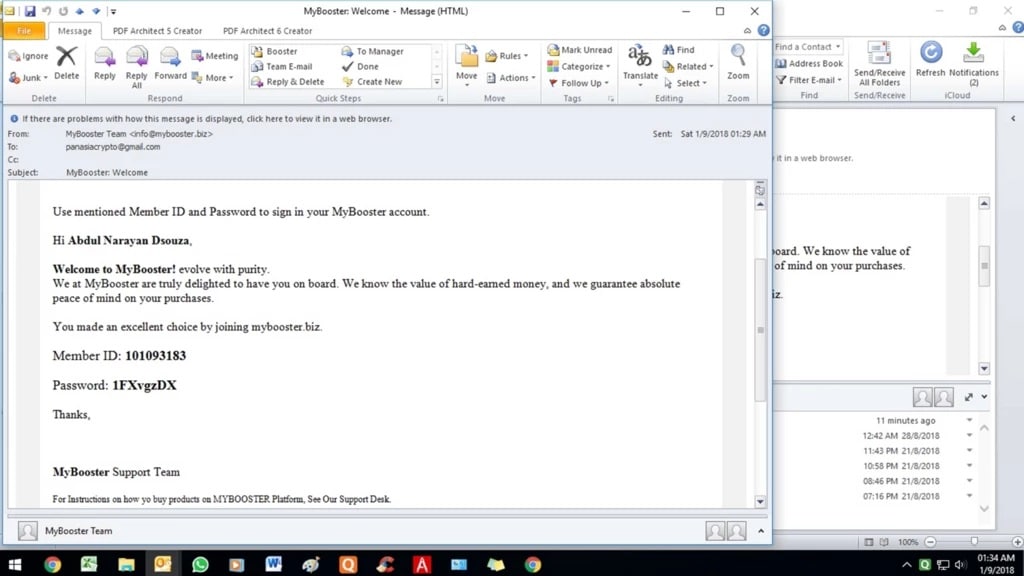Mark message with Done quick step
The width and height of the screenshot is (1024, 576).
point(367,66)
